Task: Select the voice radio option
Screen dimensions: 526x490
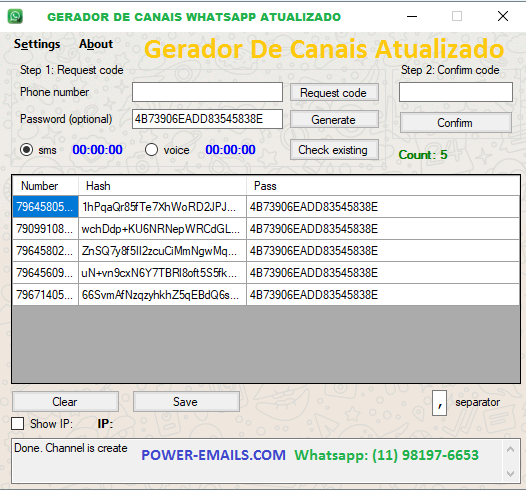Action: click(x=151, y=150)
